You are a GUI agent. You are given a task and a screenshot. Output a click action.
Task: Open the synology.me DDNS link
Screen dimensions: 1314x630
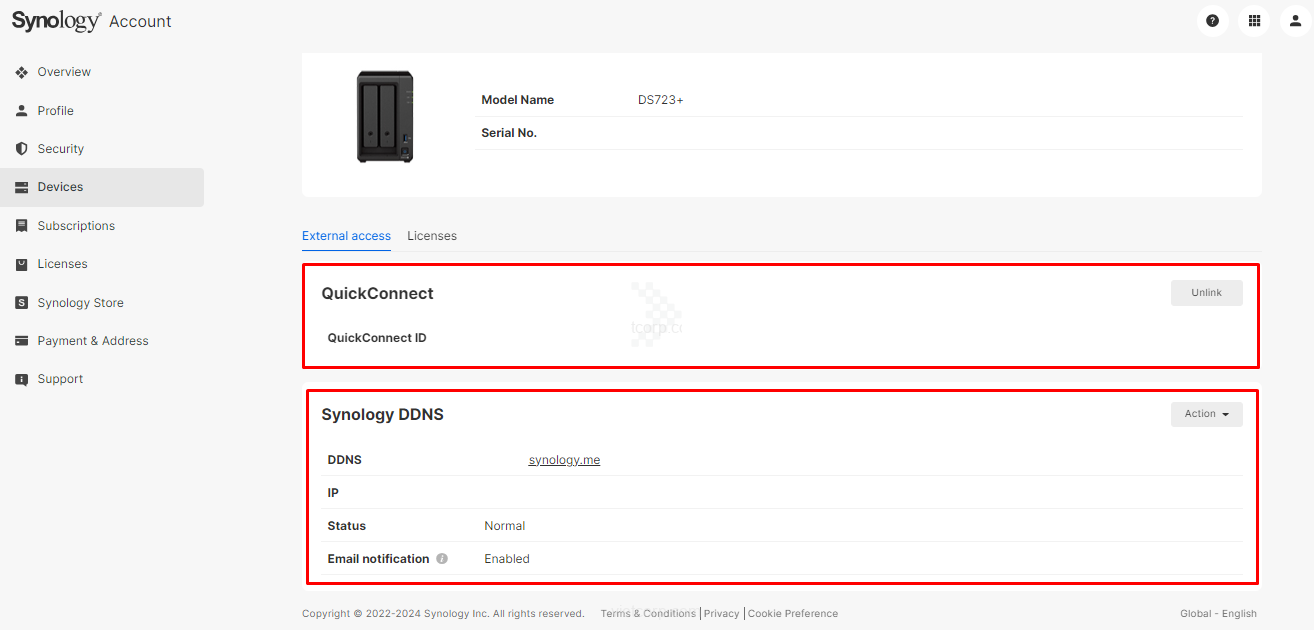(x=564, y=459)
